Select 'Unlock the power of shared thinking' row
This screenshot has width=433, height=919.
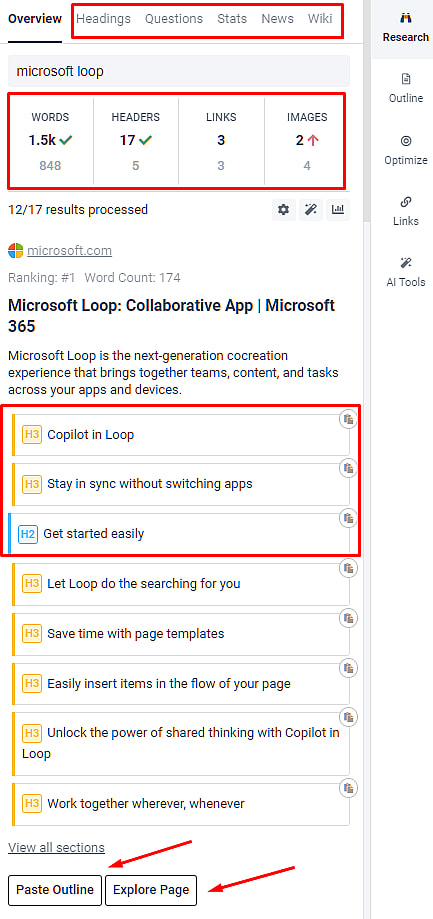[180, 743]
